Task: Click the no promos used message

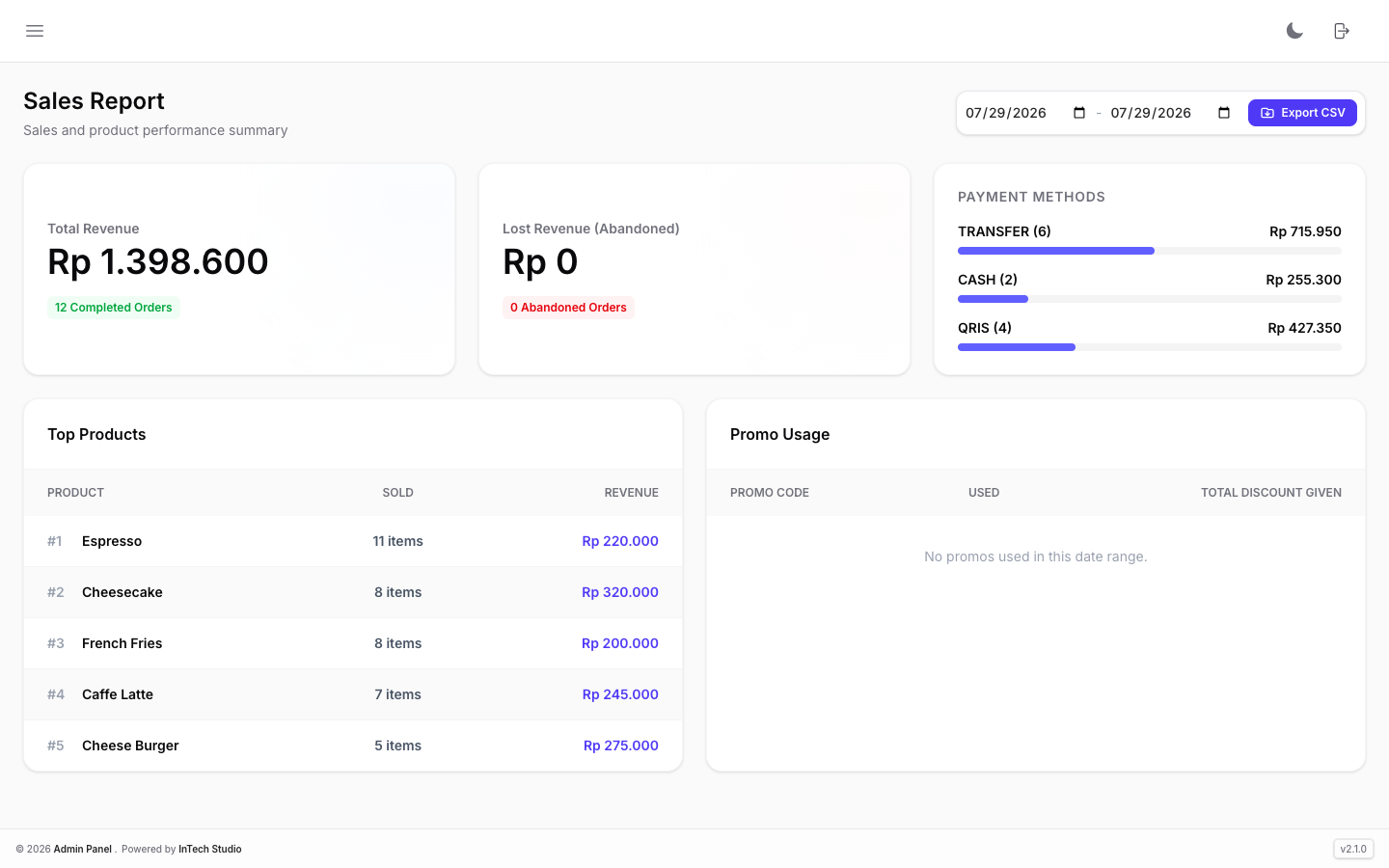Action: point(1036,556)
